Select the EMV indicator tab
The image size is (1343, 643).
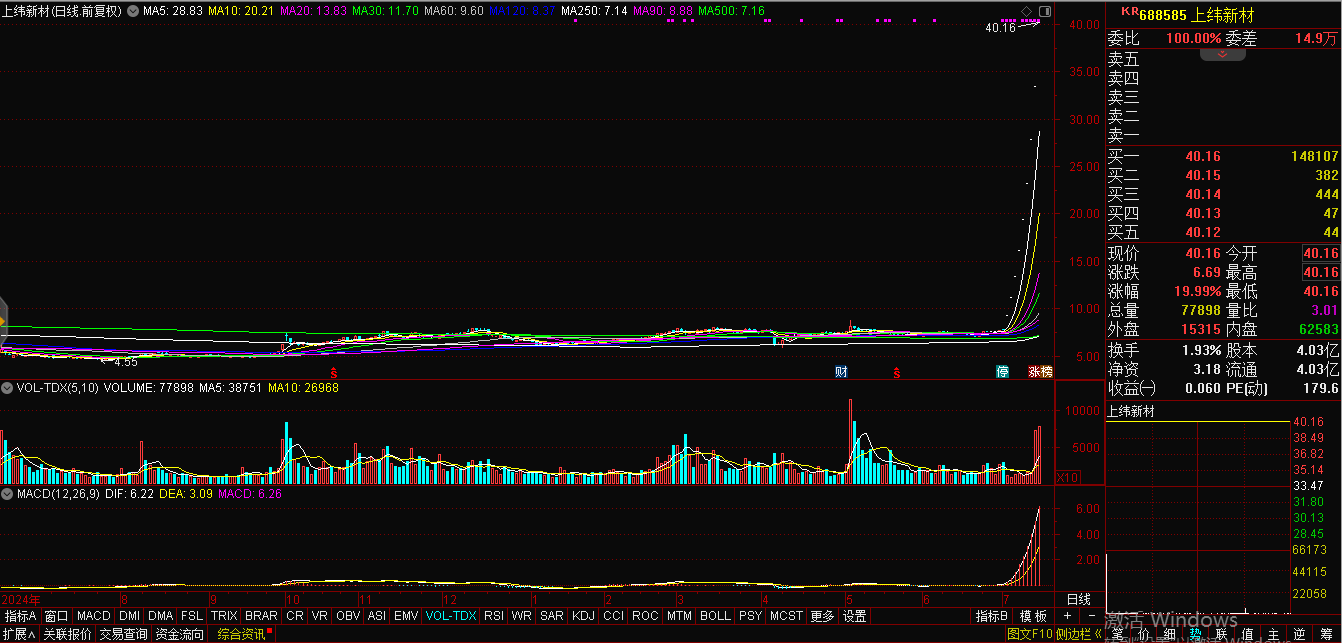[406, 616]
